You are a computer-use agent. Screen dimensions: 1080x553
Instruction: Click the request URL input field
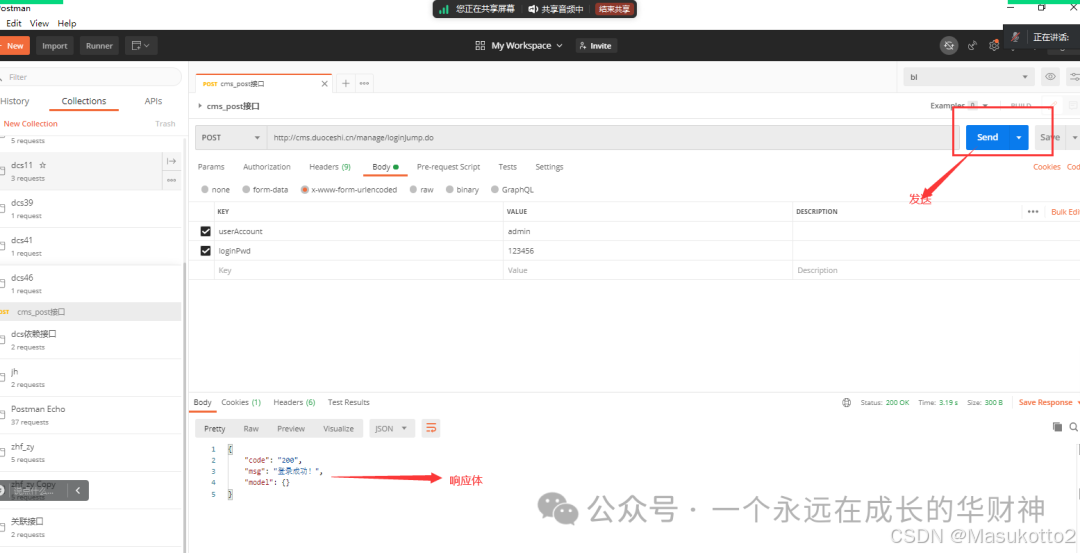pos(610,137)
